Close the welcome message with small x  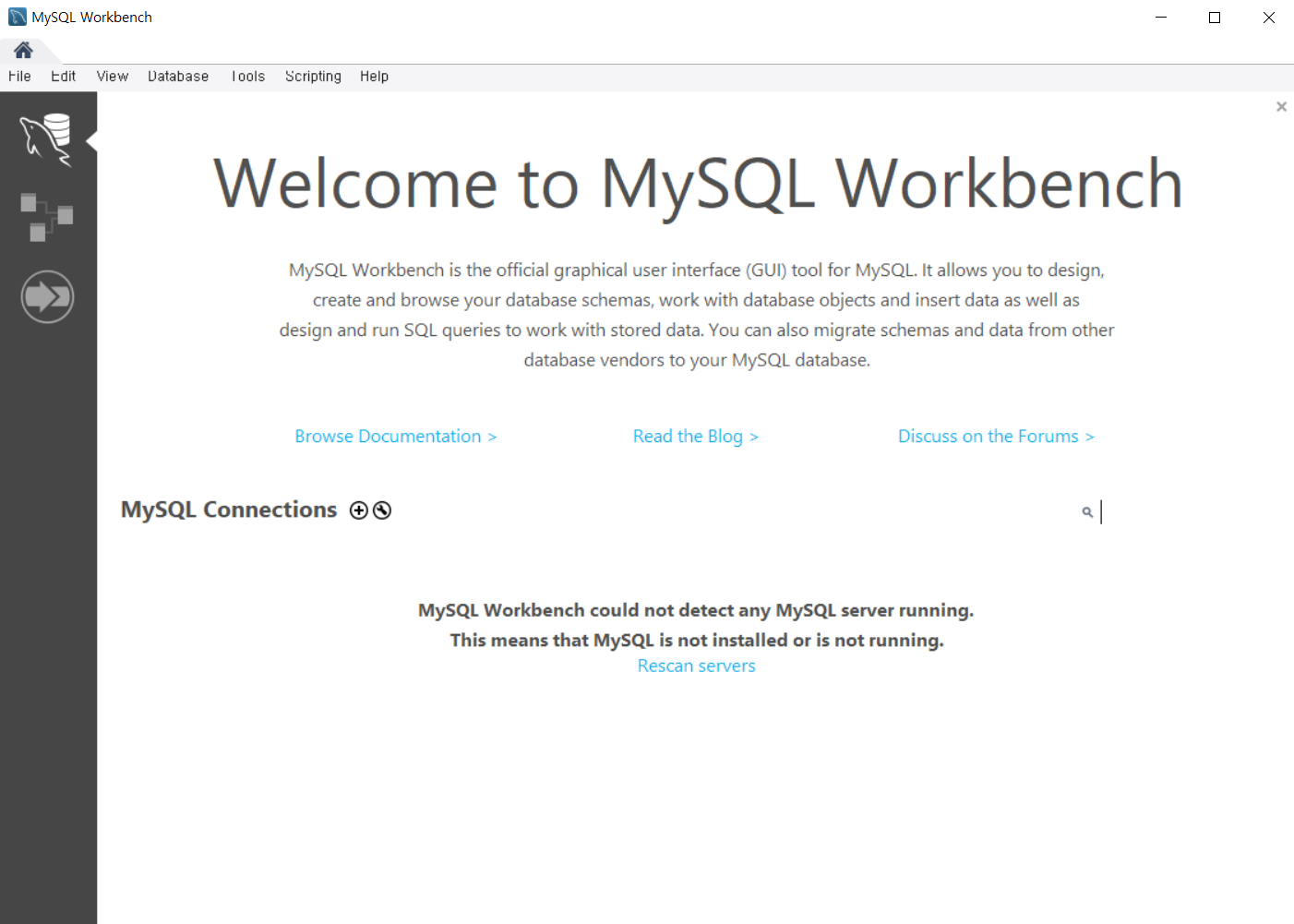click(1281, 107)
